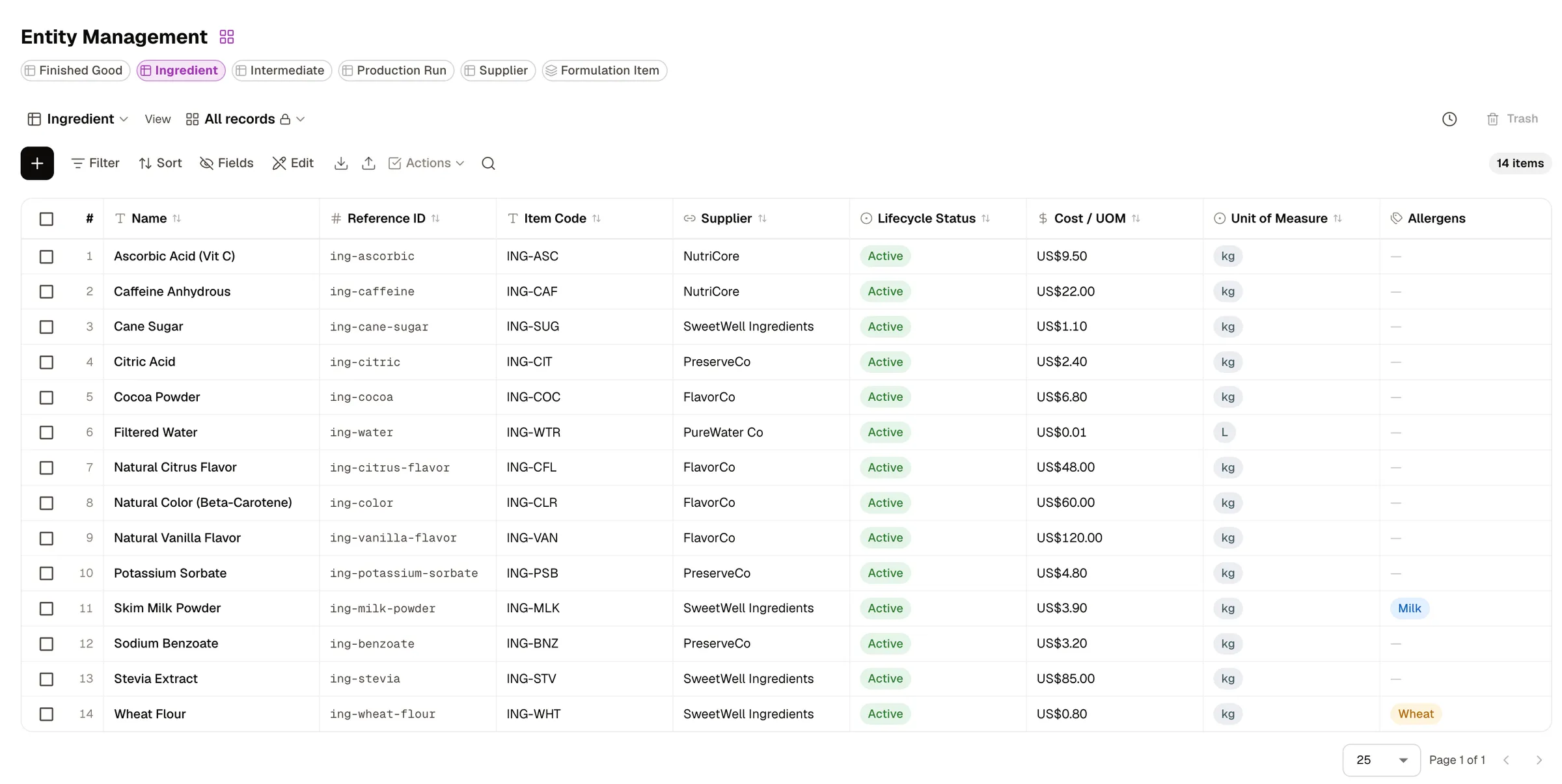This screenshot has width=1562, height=784.
Task: Open the Fields visibility menu
Action: (226, 163)
